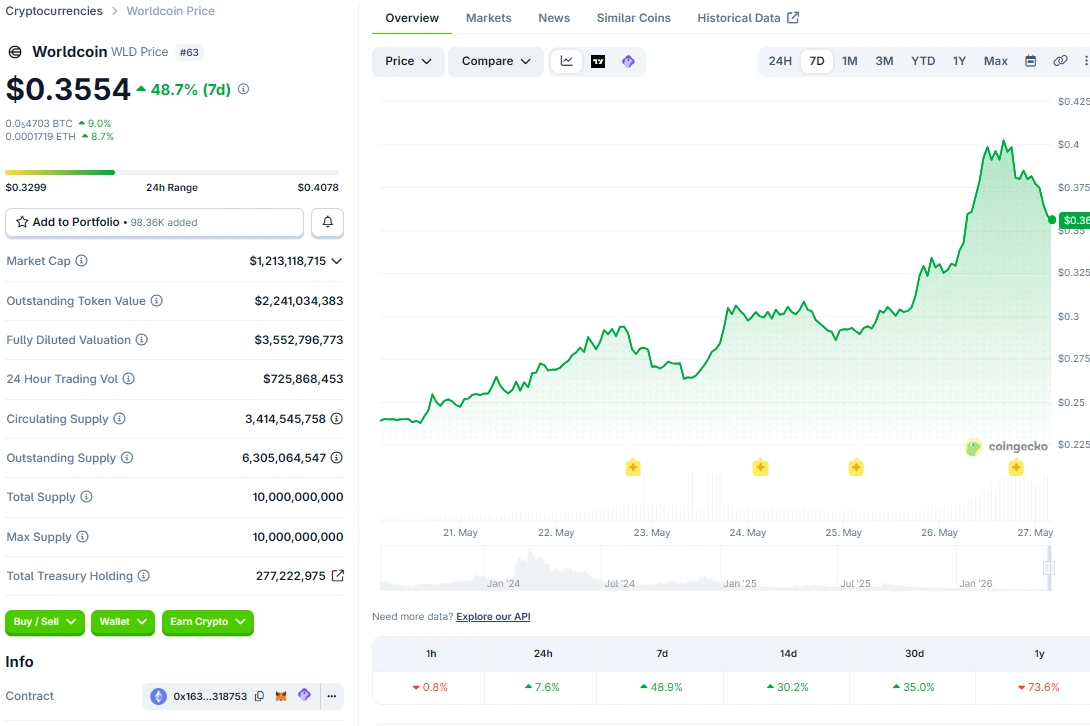Viewport: 1090px width, 726px height.
Task: Select the 24H time range
Action: click(x=780, y=61)
